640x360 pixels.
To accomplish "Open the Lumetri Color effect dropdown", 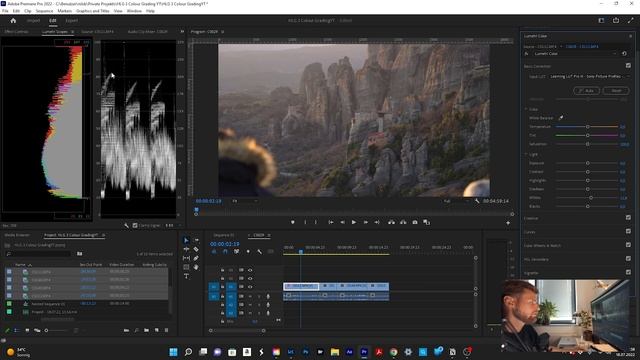I will (575, 53).
